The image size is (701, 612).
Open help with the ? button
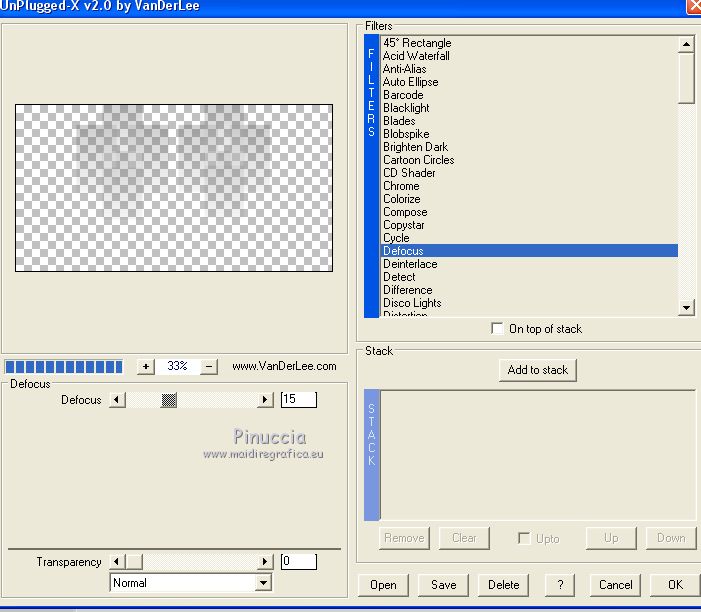(560, 585)
